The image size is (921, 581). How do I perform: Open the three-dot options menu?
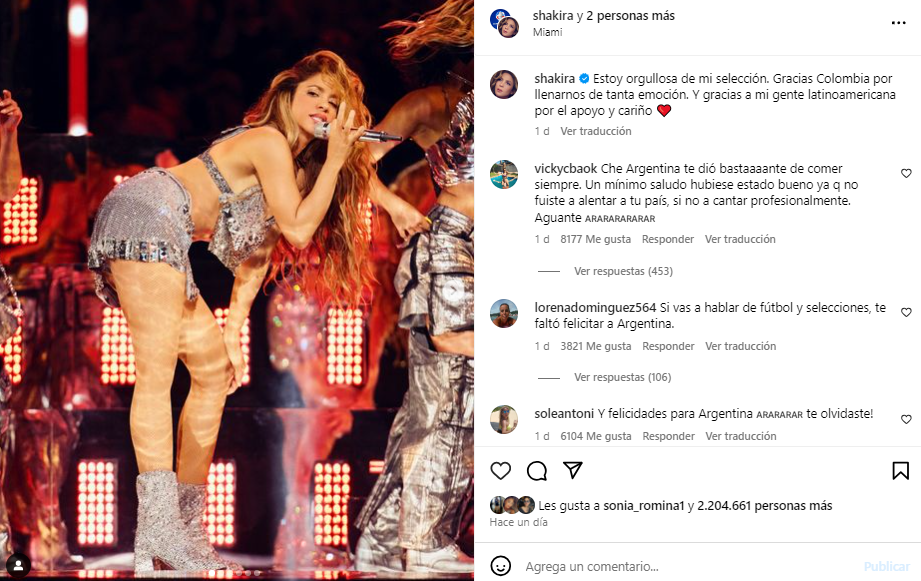tap(898, 22)
